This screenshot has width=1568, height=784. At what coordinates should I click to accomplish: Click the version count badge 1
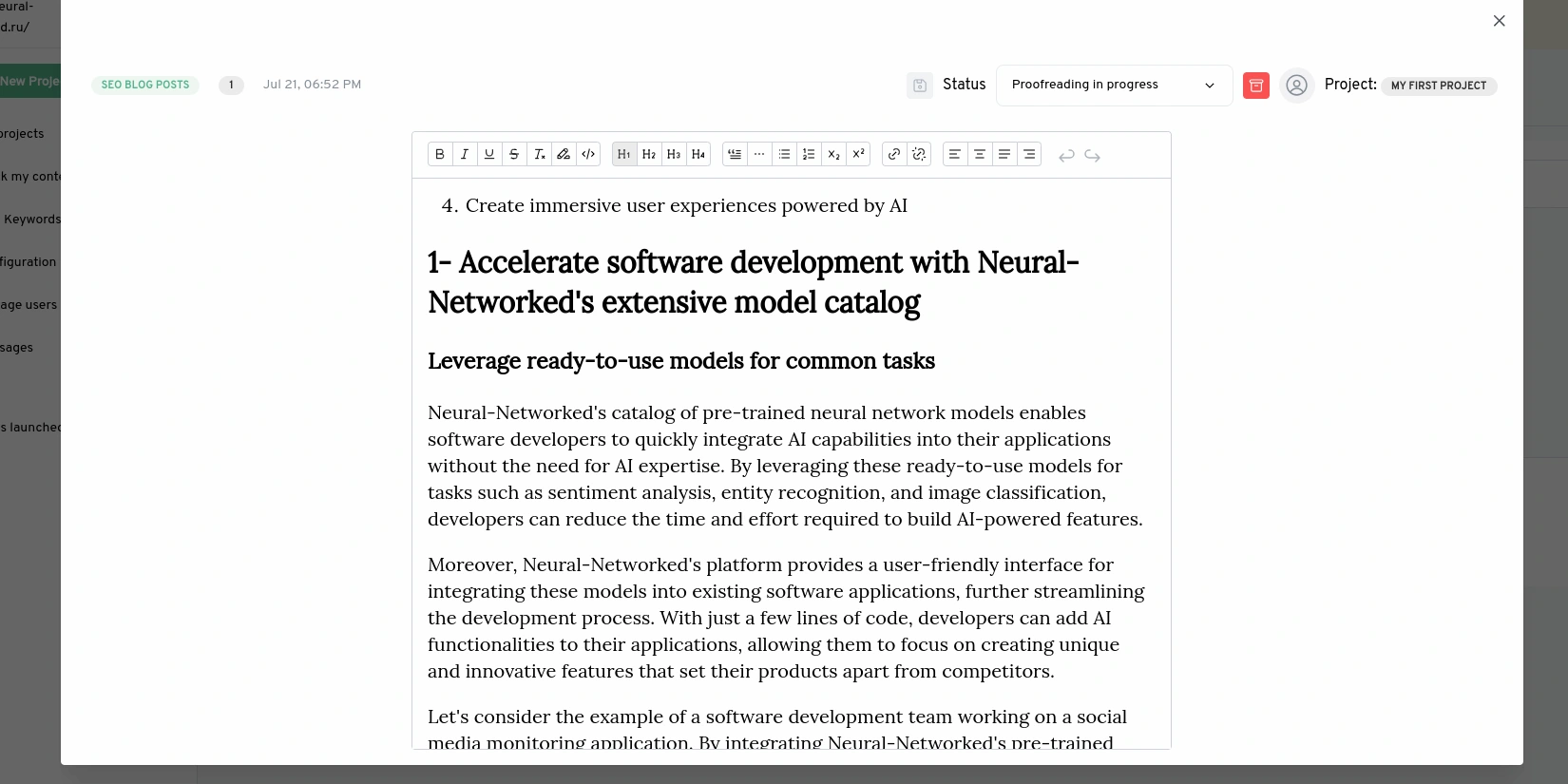click(231, 85)
